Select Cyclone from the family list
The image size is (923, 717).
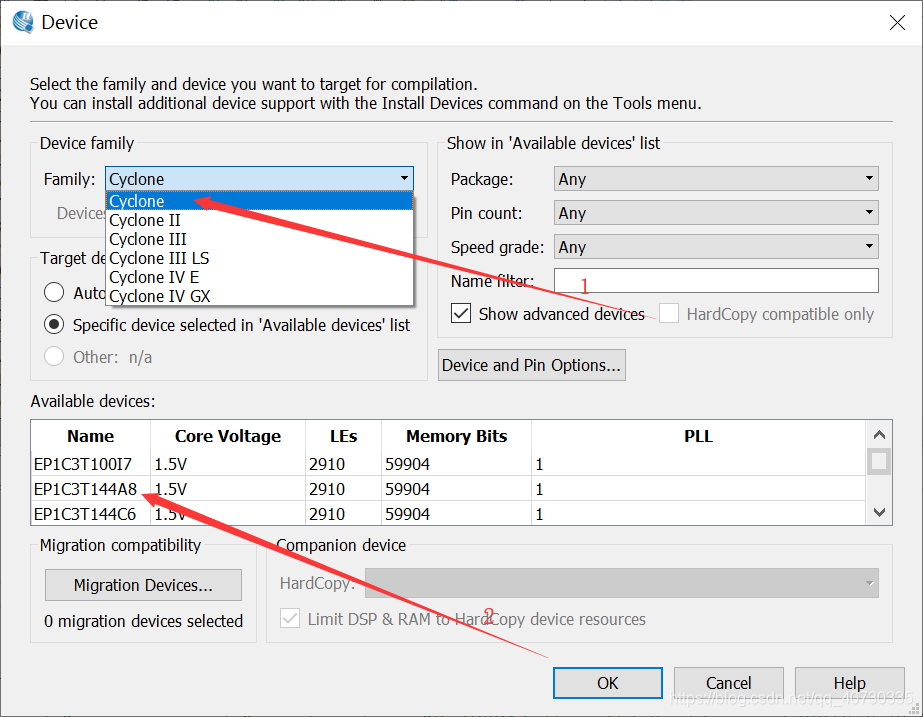260,201
